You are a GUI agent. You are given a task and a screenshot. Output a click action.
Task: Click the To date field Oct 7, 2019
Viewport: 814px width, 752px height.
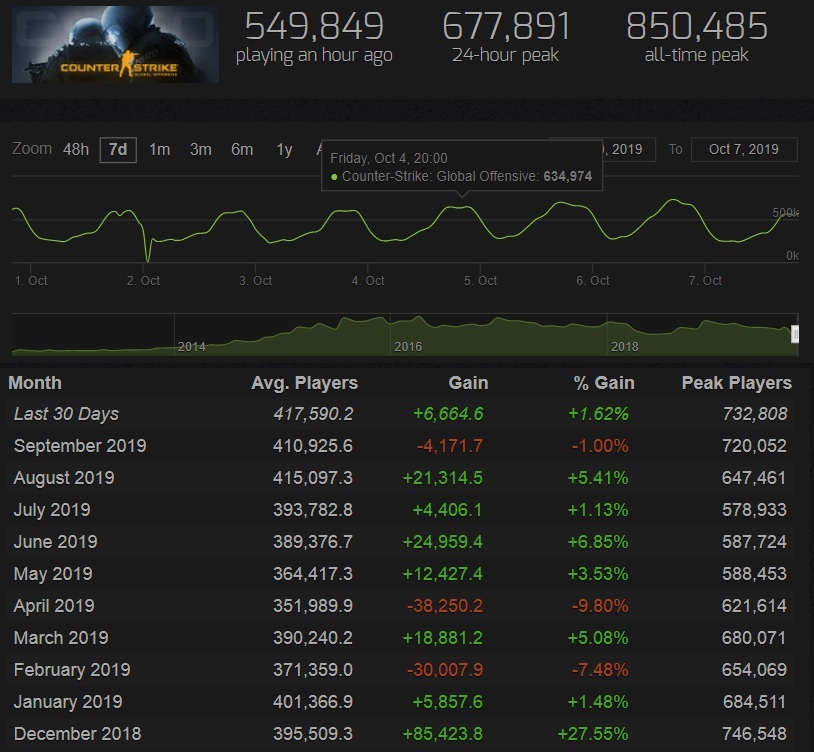[743, 150]
